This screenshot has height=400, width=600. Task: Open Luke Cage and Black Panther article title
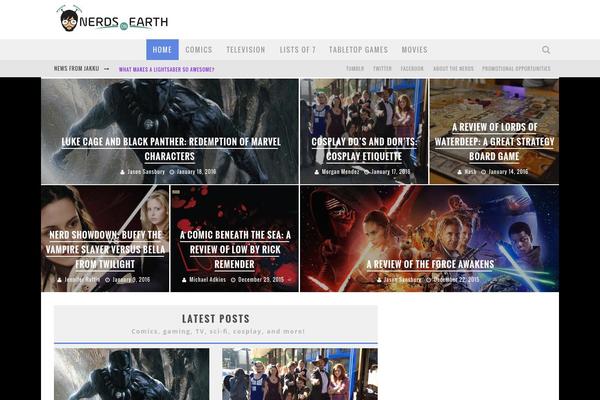coord(171,149)
